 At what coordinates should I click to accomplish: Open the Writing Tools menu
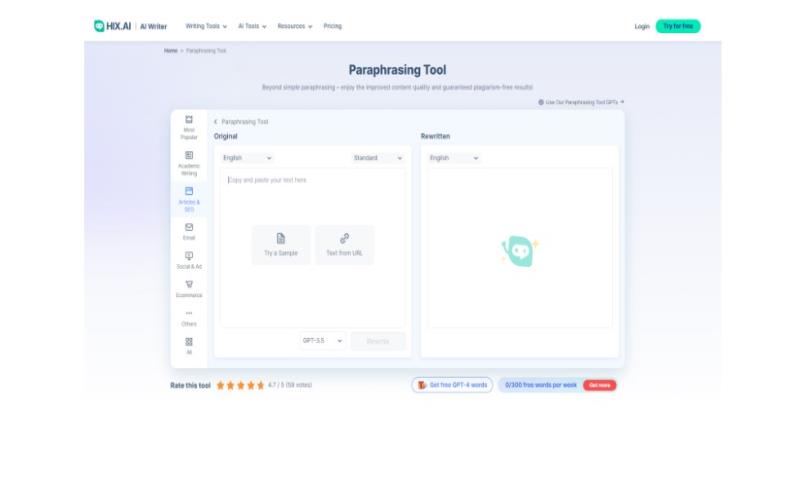206,26
